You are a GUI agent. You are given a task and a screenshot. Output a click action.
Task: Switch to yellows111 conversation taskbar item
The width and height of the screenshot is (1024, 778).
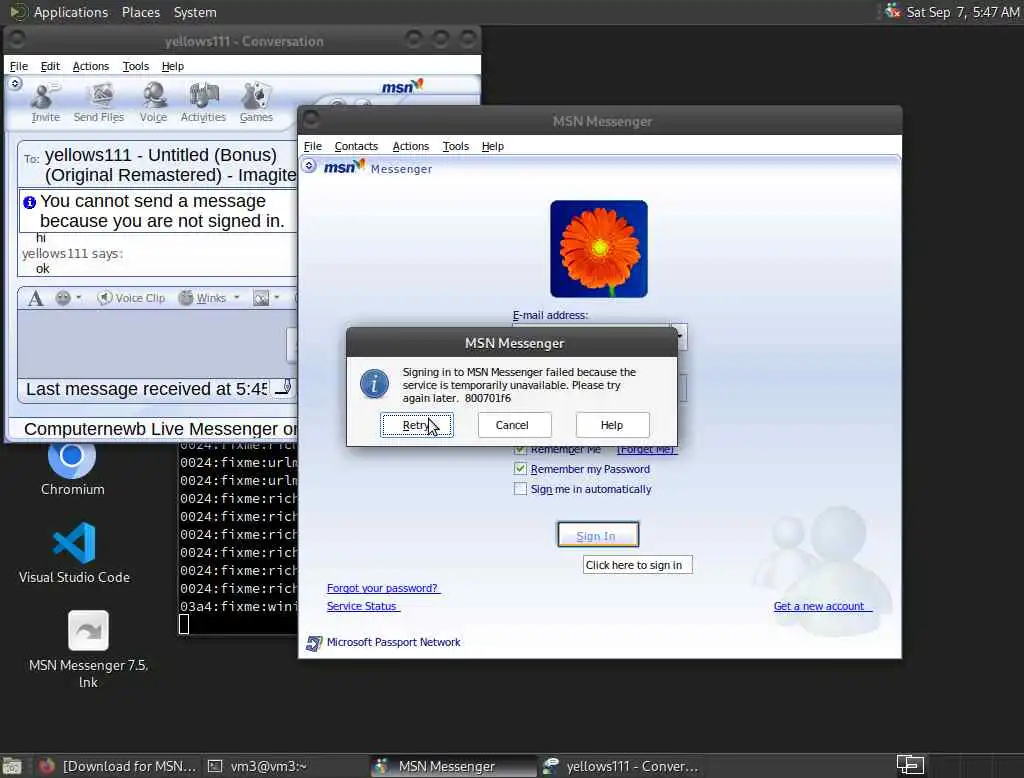click(622, 766)
